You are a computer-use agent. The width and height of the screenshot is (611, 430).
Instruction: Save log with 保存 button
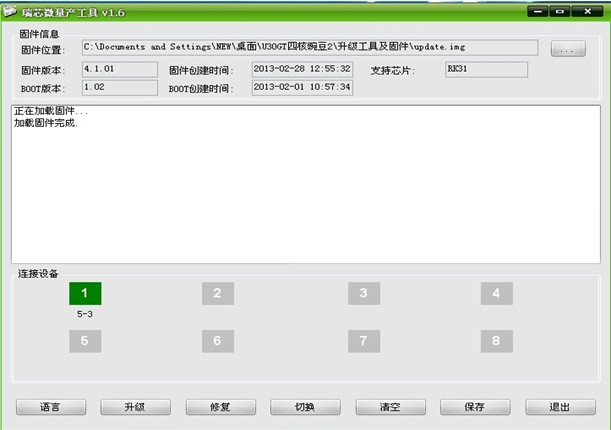pos(475,407)
